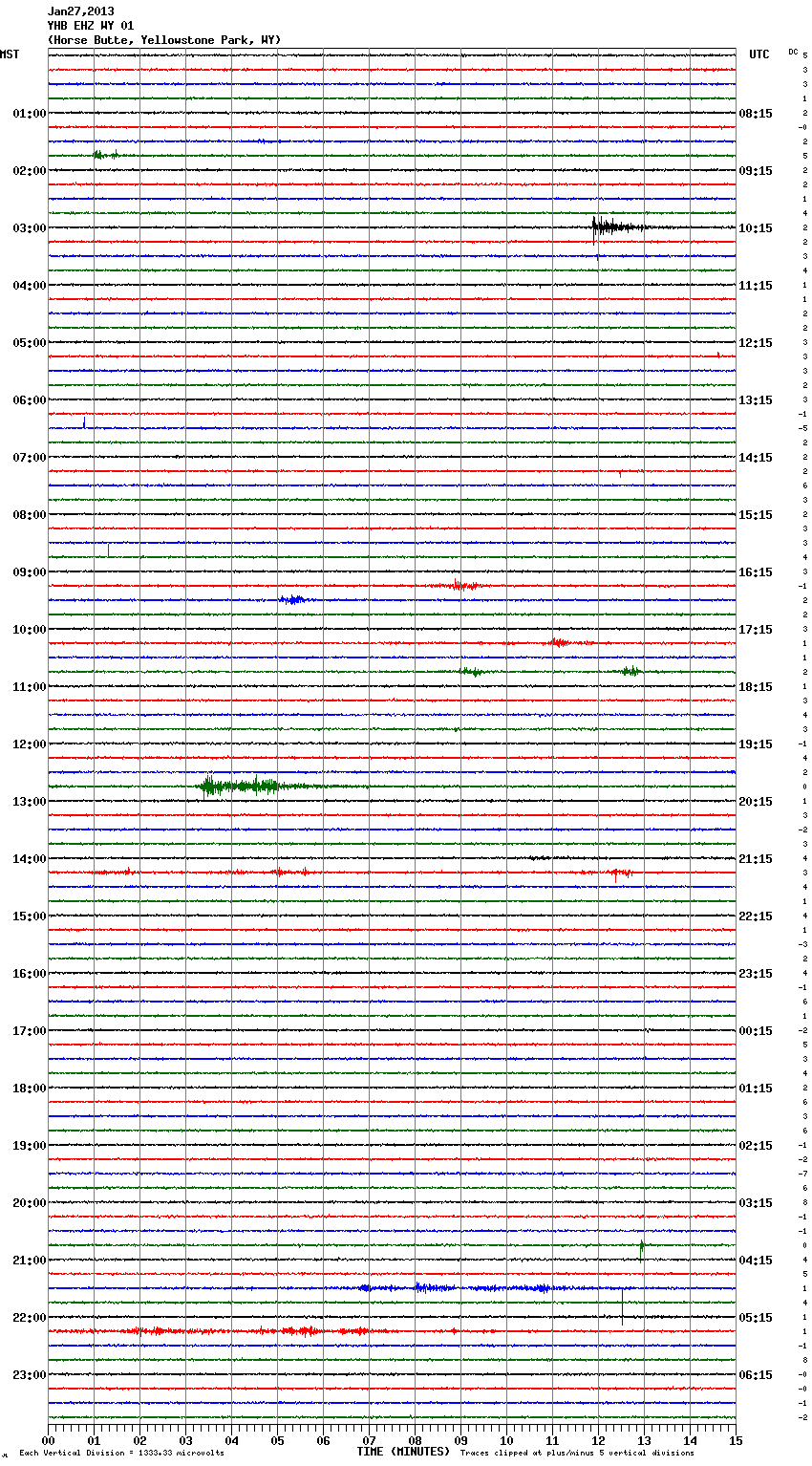Viewport: 812px width, 1466px height.
Task: Click the 15:15 UTC time label
Action: (x=756, y=515)
